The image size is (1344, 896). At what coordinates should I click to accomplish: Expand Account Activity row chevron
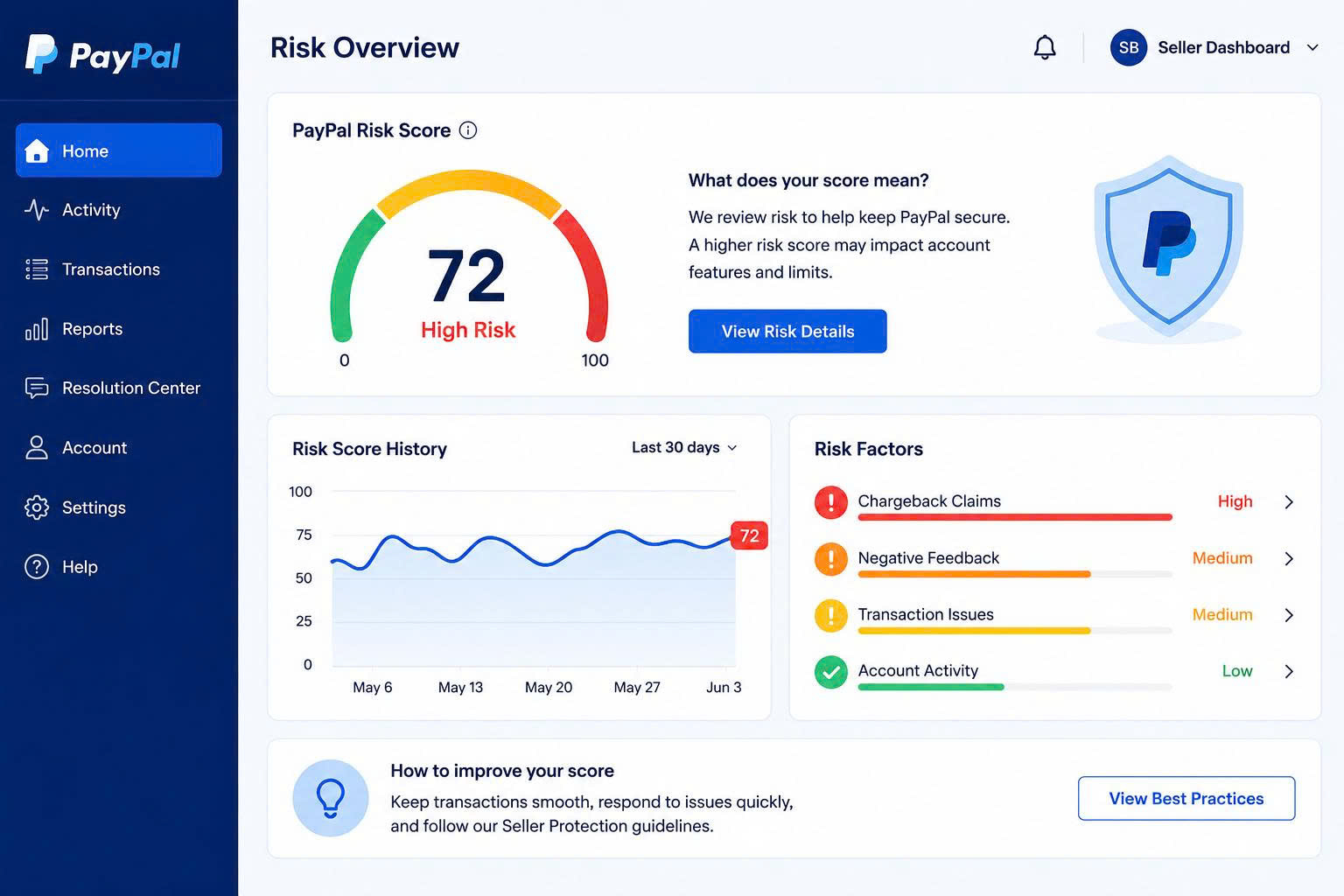1289,671
